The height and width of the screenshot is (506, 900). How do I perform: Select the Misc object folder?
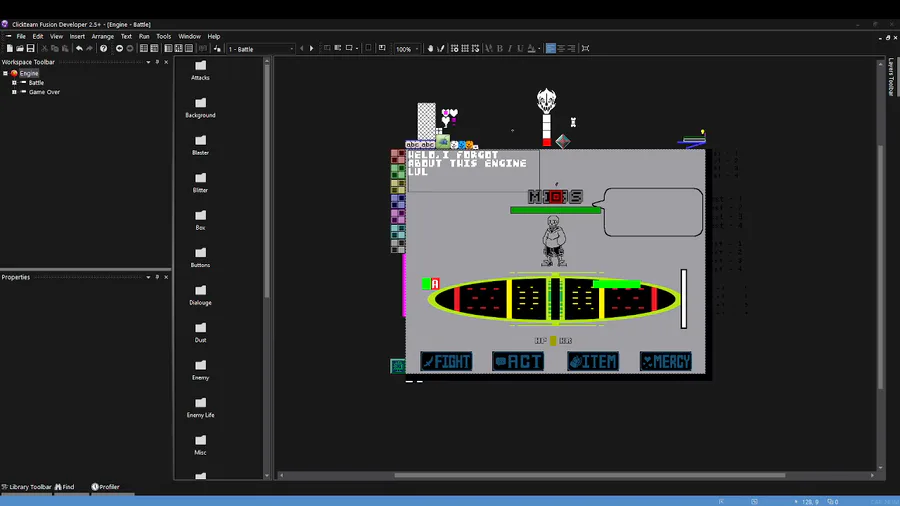pos(200,445)
